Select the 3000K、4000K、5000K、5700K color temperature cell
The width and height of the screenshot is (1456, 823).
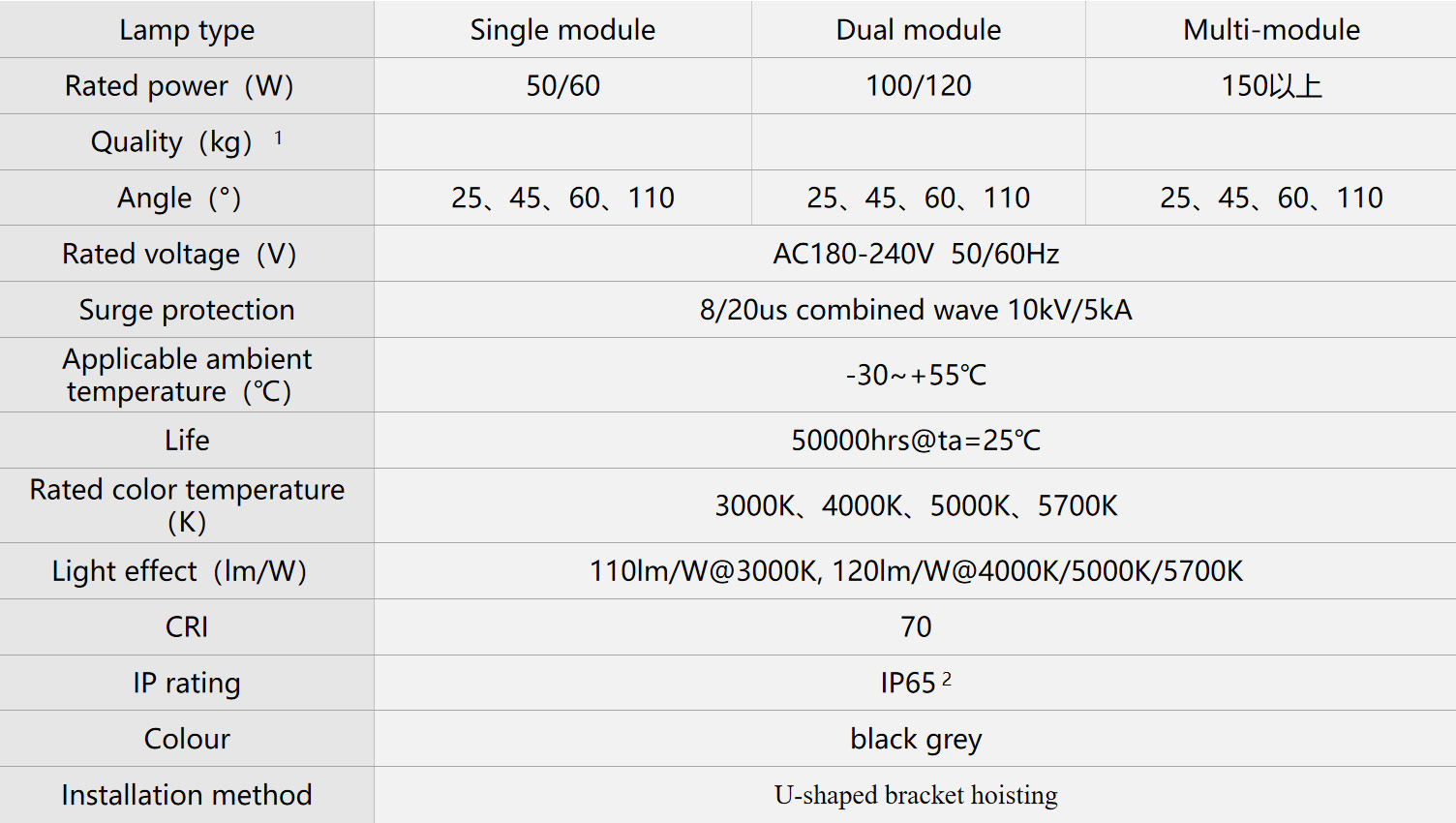(x=915, y=505)
